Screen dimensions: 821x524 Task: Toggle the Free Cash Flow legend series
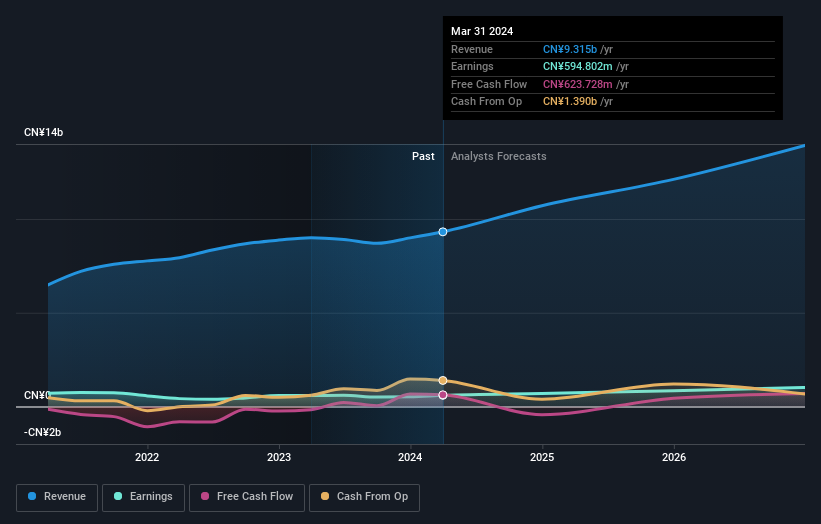(x=247, y=497)
